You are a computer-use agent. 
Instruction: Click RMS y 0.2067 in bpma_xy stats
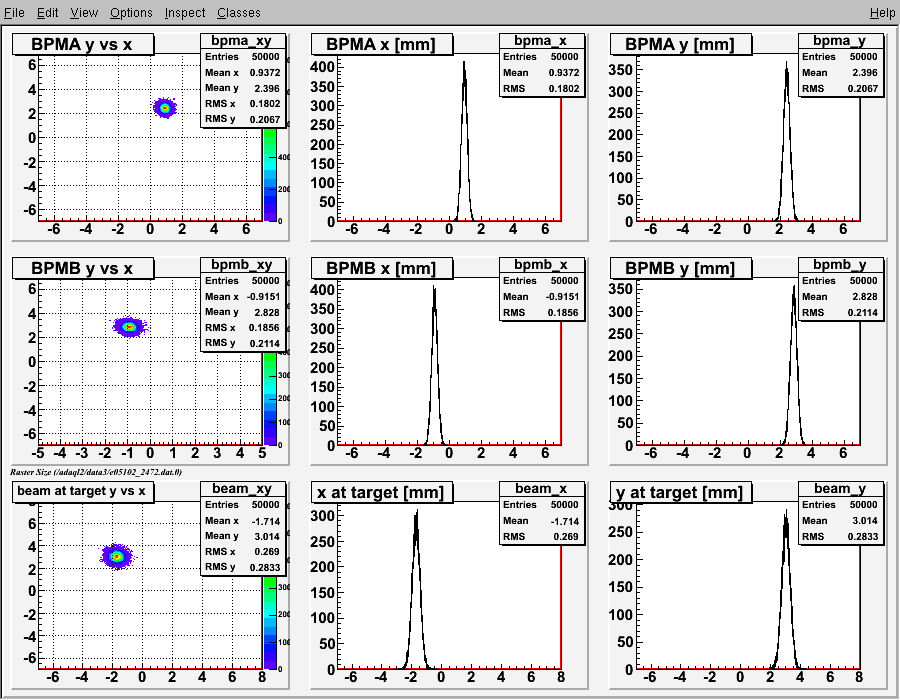(242, 119)
